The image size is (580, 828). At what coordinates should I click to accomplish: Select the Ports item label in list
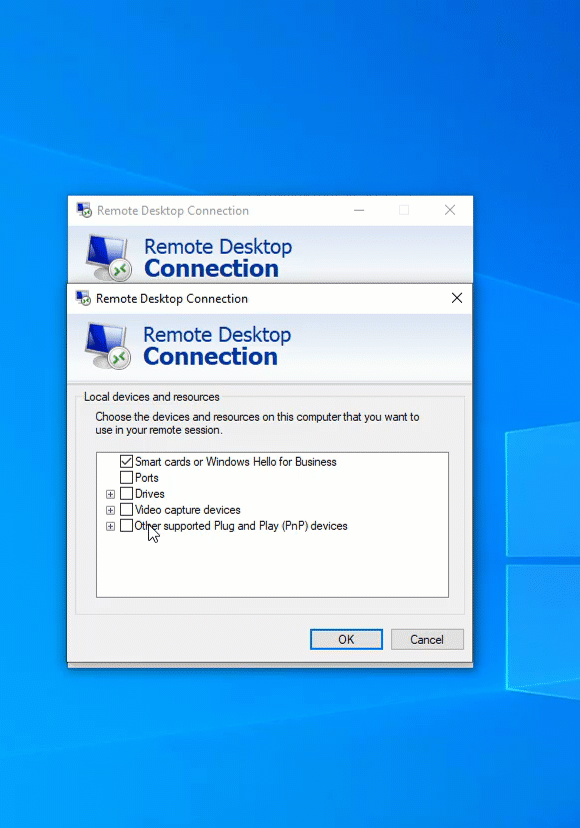(146, 478)
